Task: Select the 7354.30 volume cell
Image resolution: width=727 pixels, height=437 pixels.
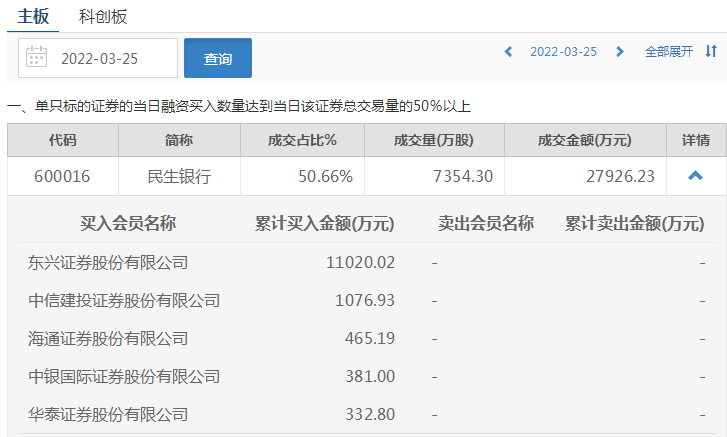Action: 434,176
